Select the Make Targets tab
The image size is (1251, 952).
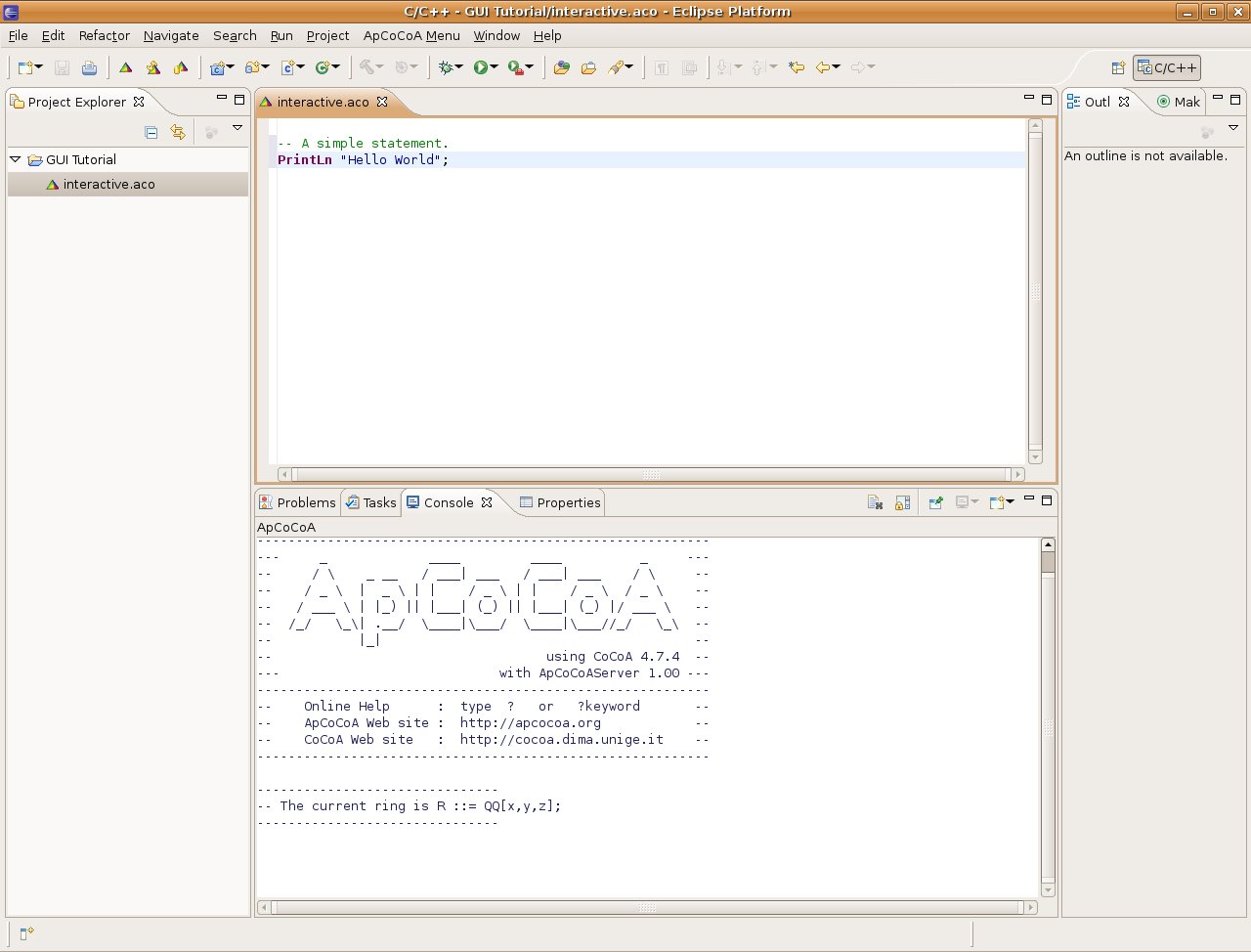coord(1179,102)
